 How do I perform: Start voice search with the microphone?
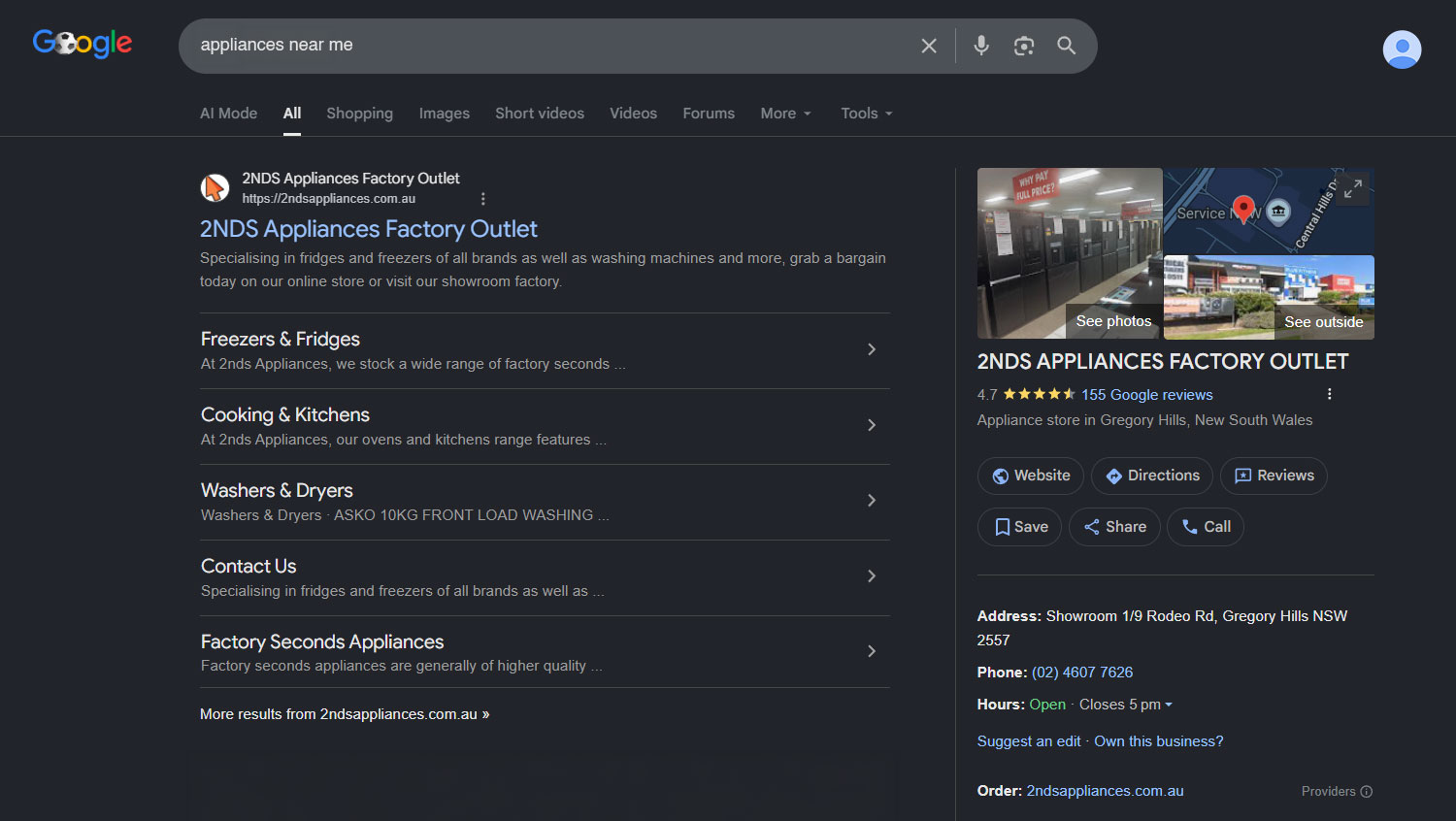[x=981, y=46]
